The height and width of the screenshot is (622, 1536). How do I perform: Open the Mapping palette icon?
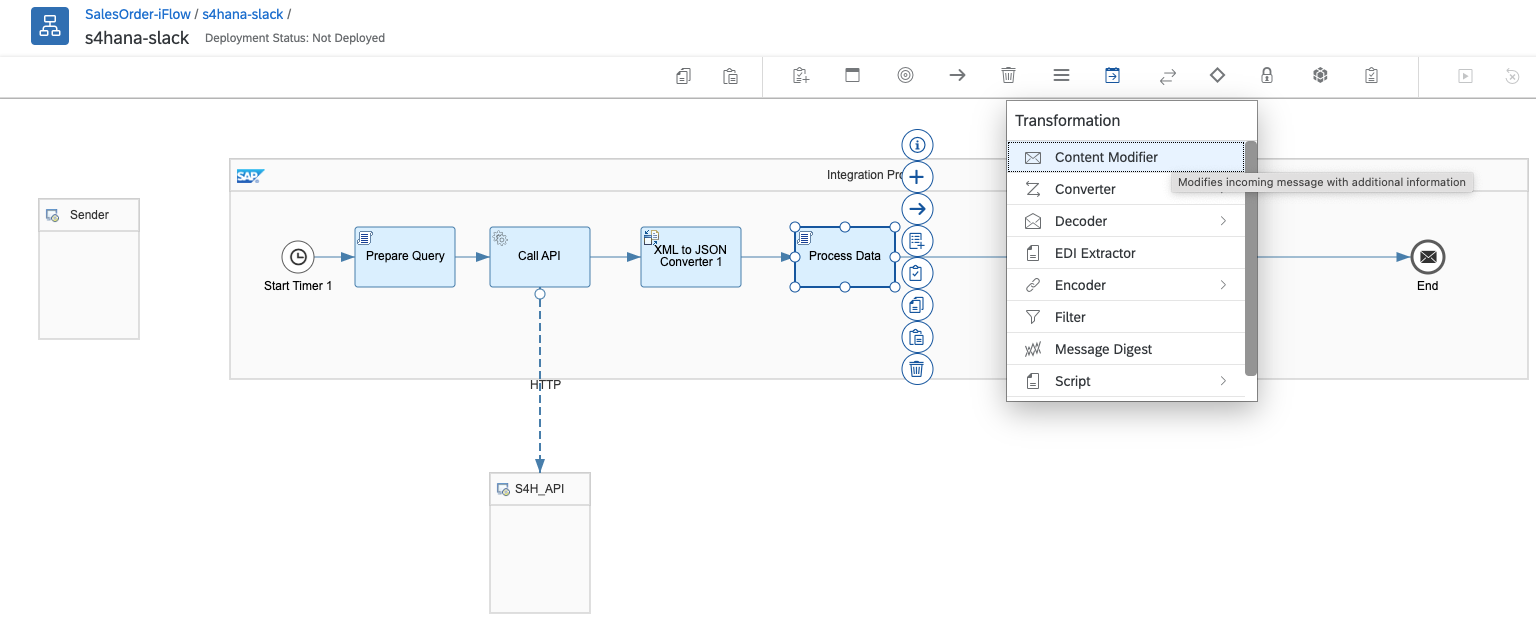1061,75
